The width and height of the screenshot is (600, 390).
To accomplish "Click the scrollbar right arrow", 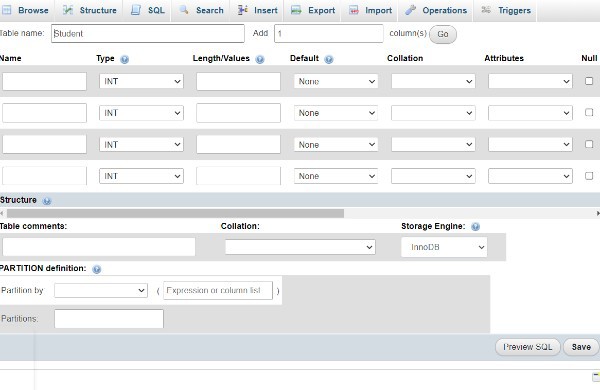I will (598, 213).
